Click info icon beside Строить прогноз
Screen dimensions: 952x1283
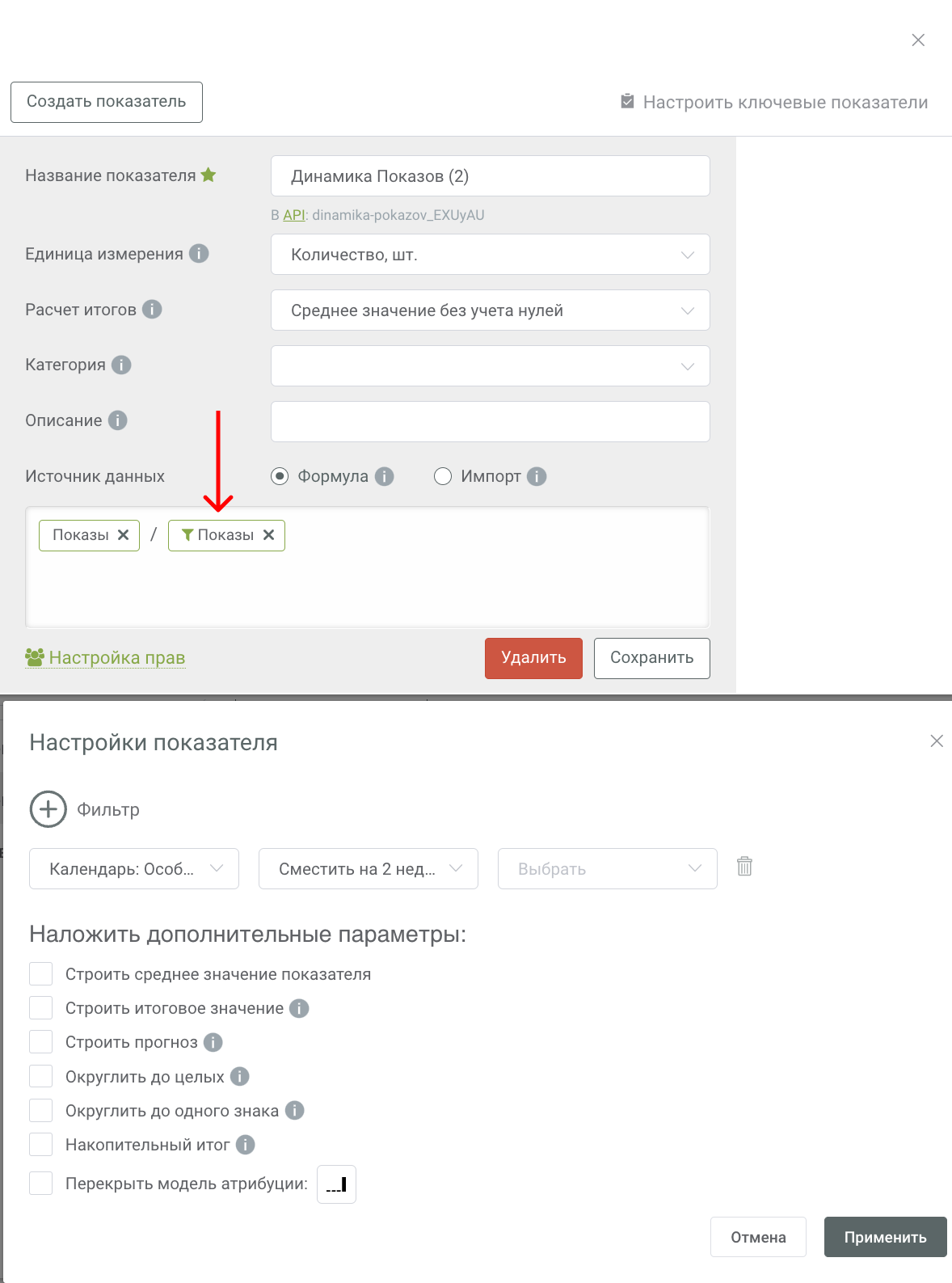tap(213, 1043)
